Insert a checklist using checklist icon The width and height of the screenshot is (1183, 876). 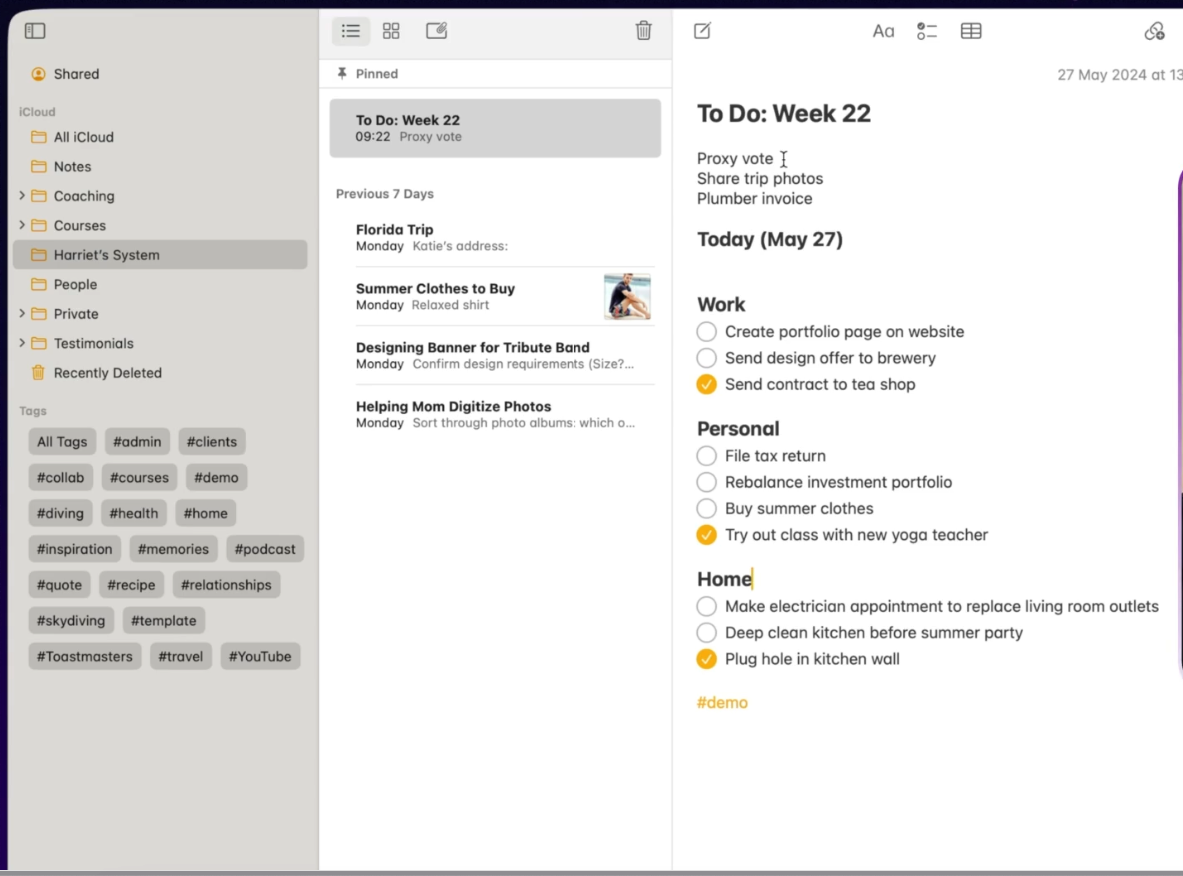[x=926, y=31]
